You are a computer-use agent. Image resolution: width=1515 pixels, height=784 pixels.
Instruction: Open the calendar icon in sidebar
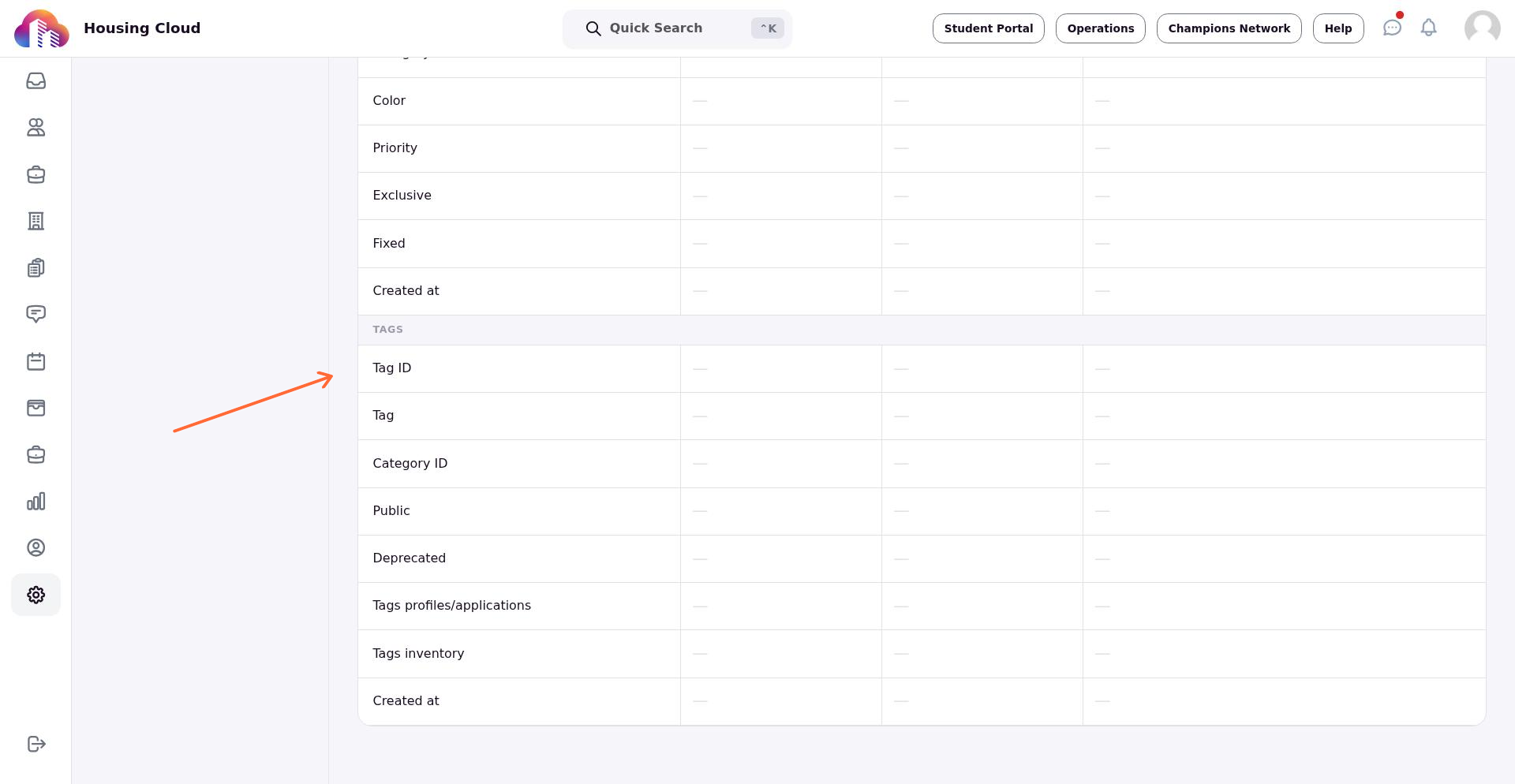point(36,361)
